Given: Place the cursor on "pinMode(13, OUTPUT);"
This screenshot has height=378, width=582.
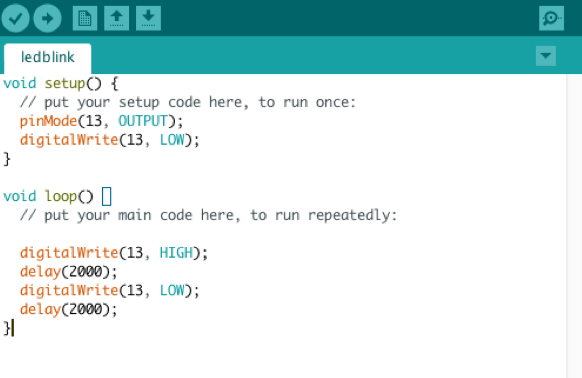Looking at the screenshot, I should [101, 121].
